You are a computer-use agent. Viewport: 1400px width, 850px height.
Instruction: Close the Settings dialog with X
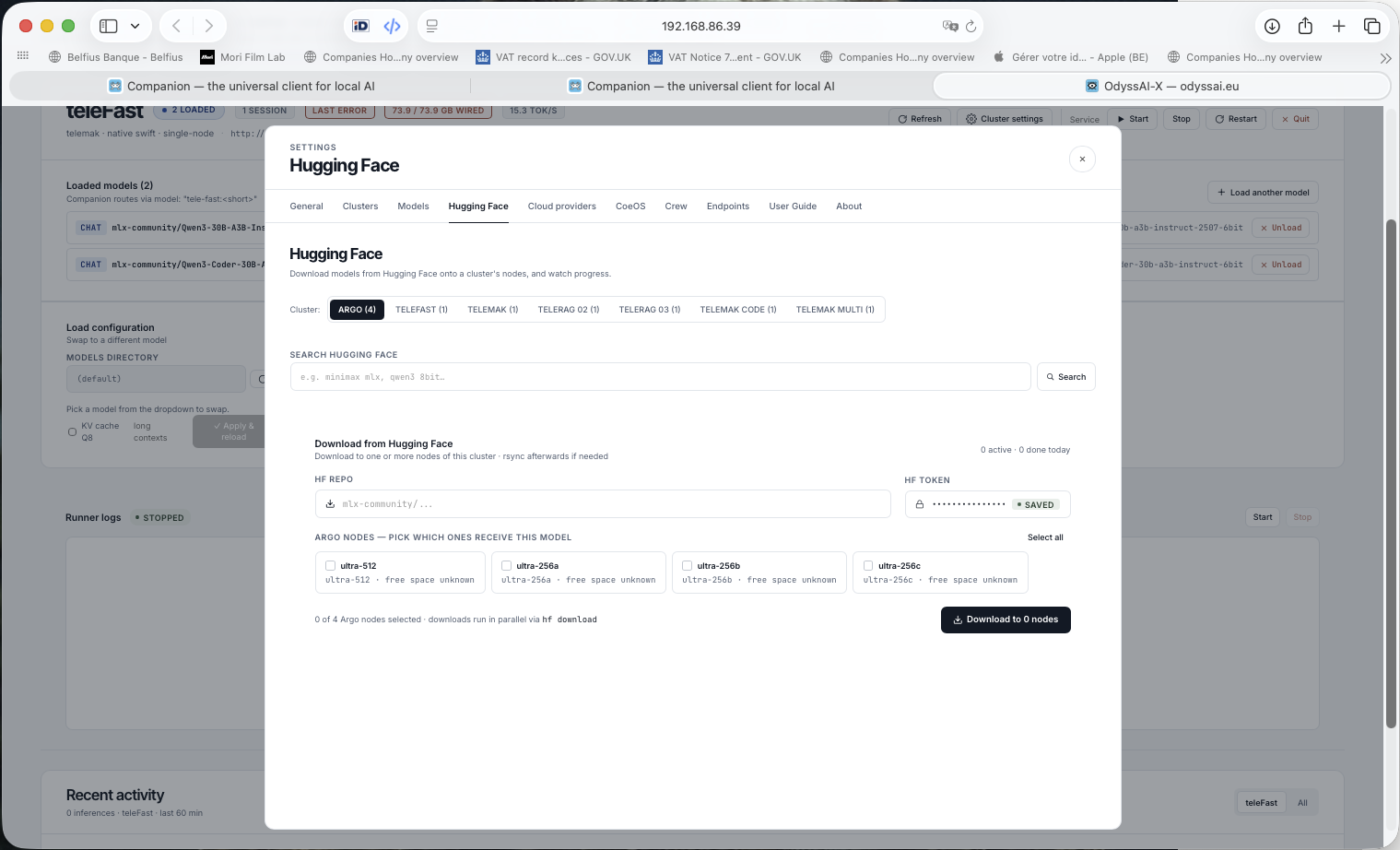click(x=1082, y=159)
